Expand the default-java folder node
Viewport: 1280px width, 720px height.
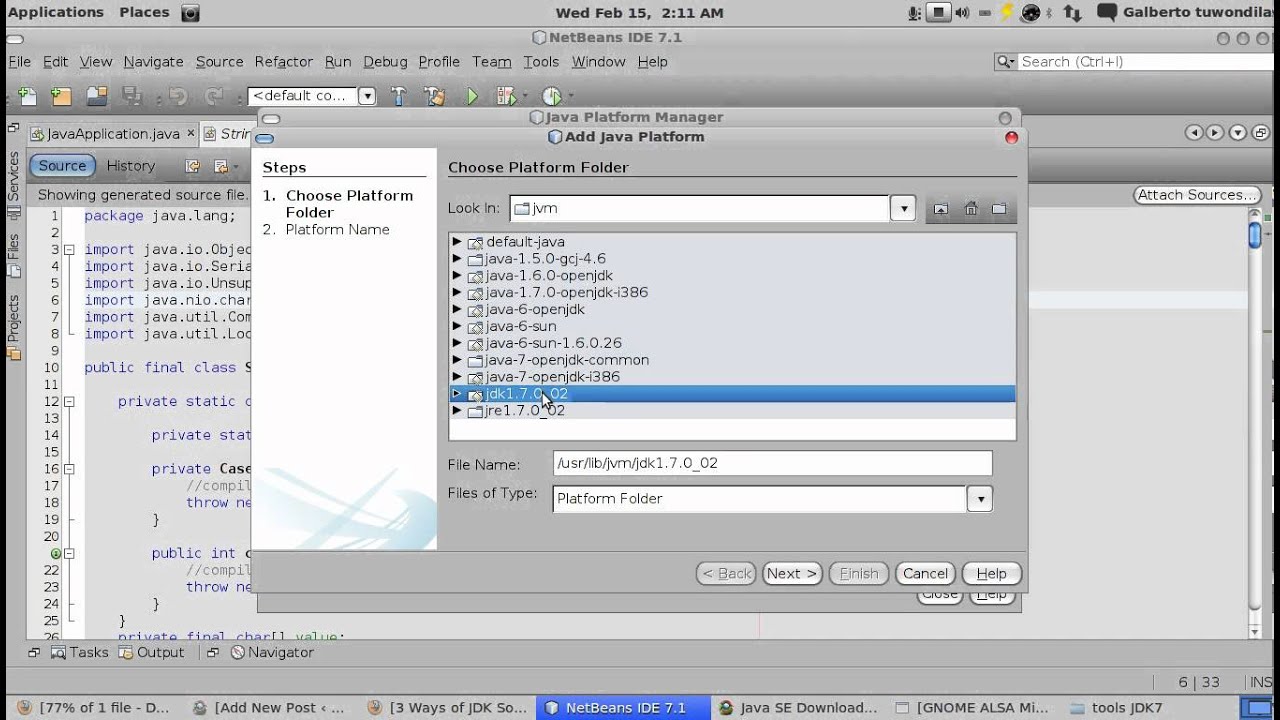pos(457,242)
